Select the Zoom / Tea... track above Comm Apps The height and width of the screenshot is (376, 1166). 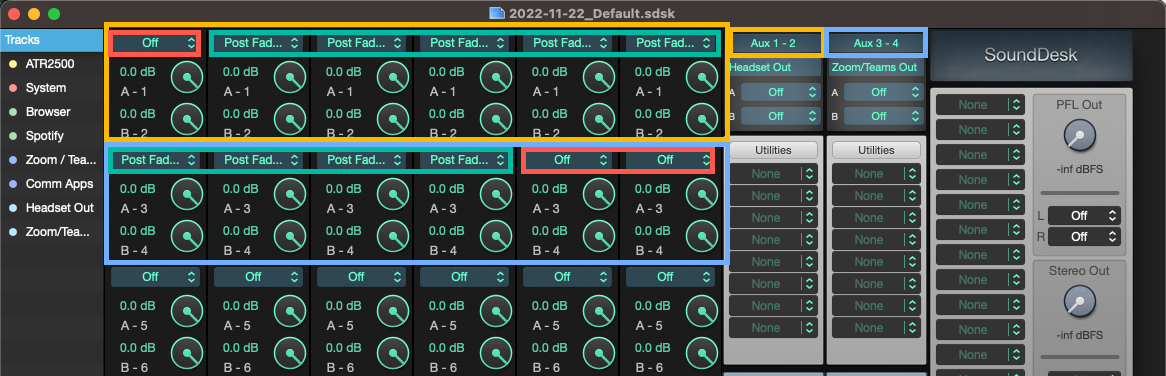pyautogui.click(x=51, y=160)
